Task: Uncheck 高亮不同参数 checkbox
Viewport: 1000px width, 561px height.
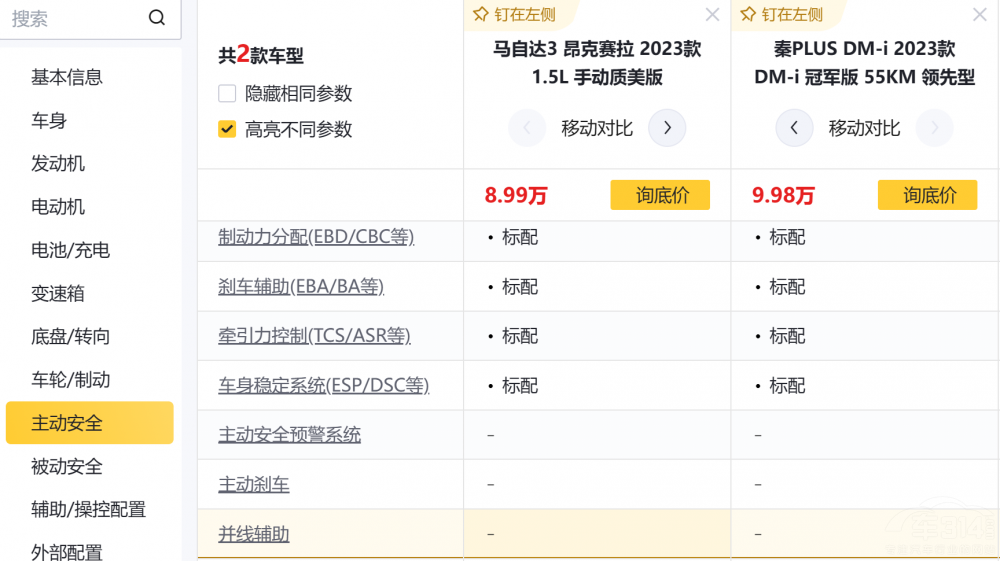Action: [227, 130]
